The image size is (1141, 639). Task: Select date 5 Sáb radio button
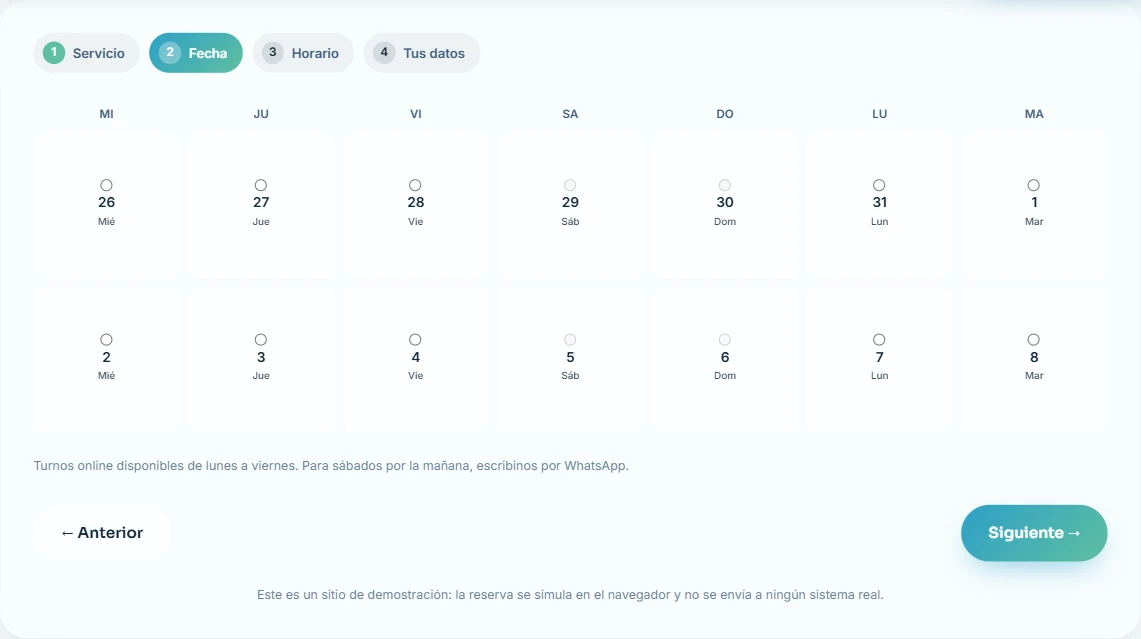tap(570, 339)
